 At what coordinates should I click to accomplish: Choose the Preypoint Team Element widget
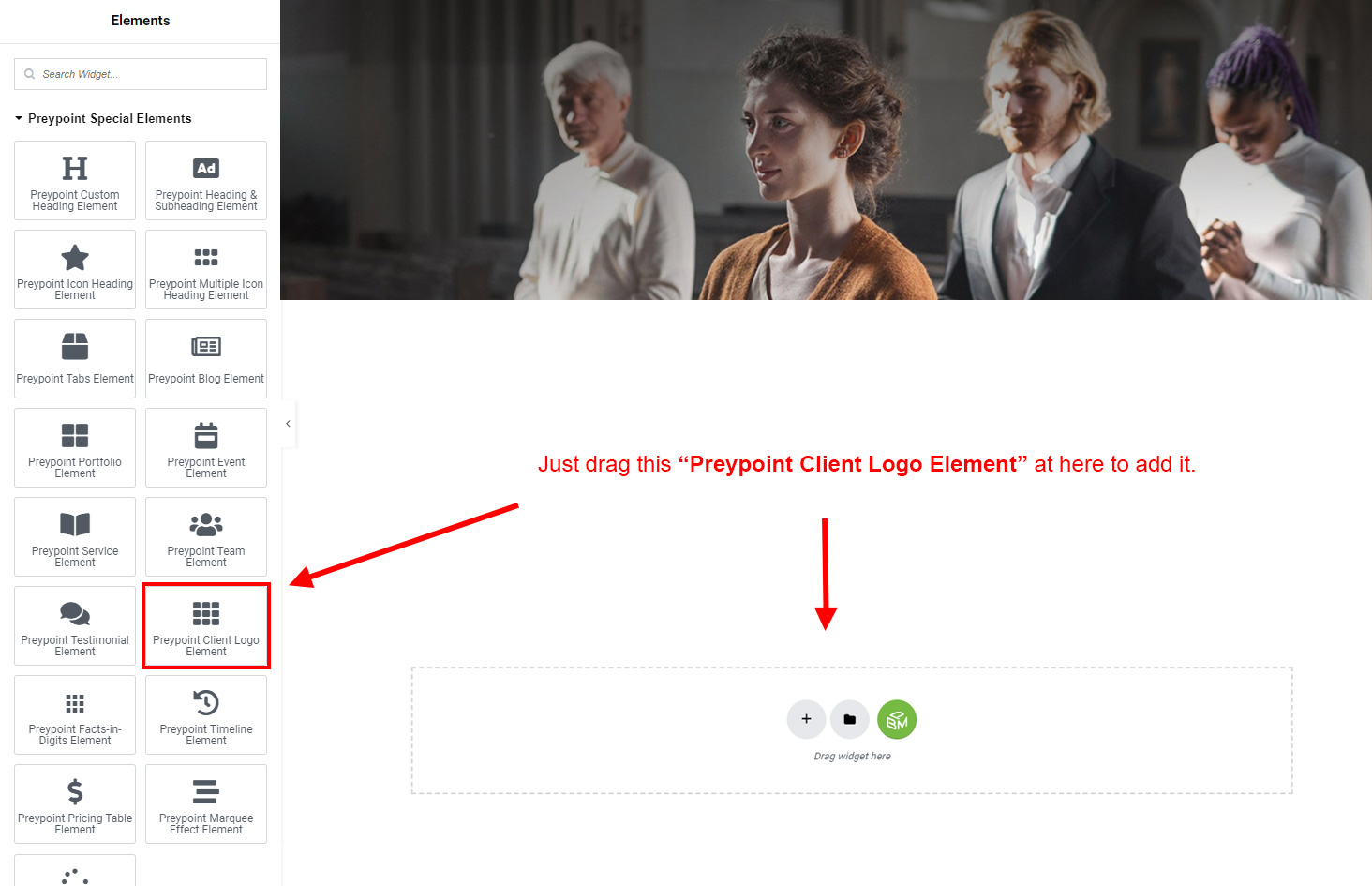tap(206, 536)
